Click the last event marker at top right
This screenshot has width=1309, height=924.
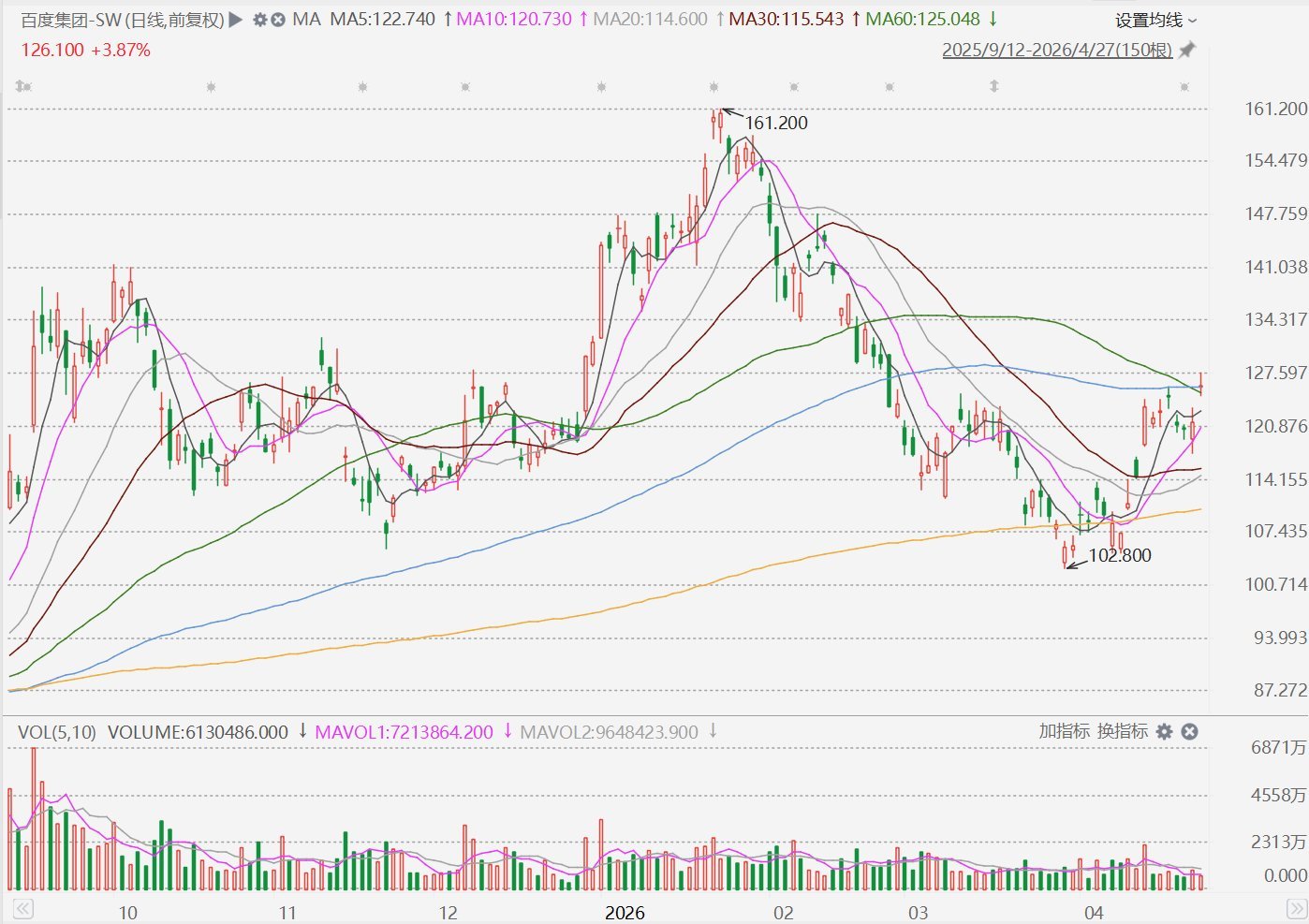coord(1184,87)
